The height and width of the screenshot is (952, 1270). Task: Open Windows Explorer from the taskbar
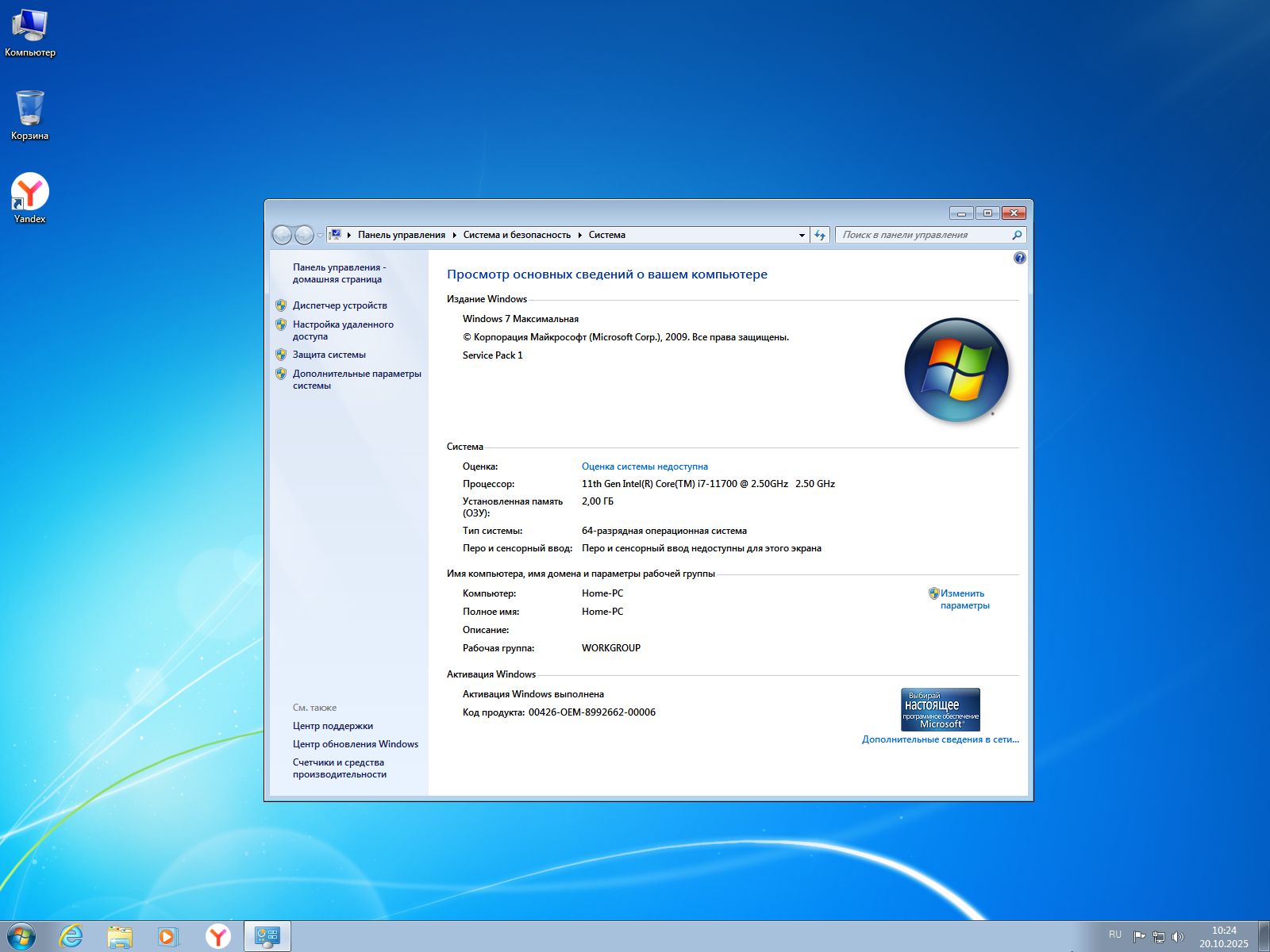(120, 936)
